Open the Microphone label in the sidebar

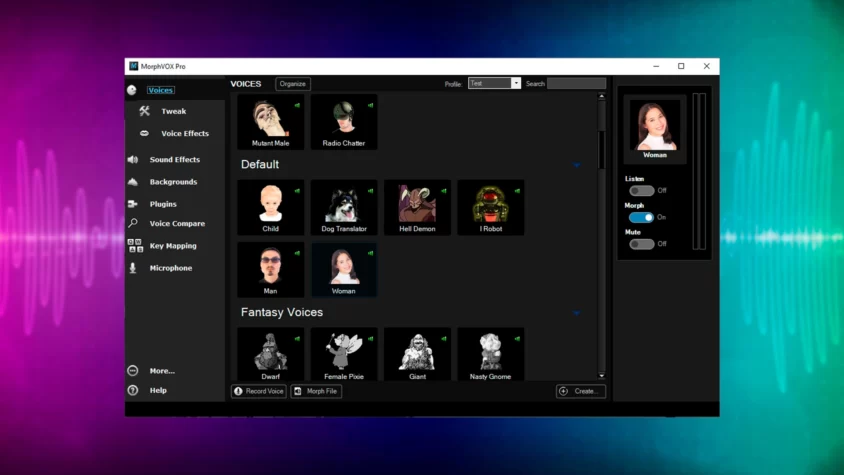171,268
